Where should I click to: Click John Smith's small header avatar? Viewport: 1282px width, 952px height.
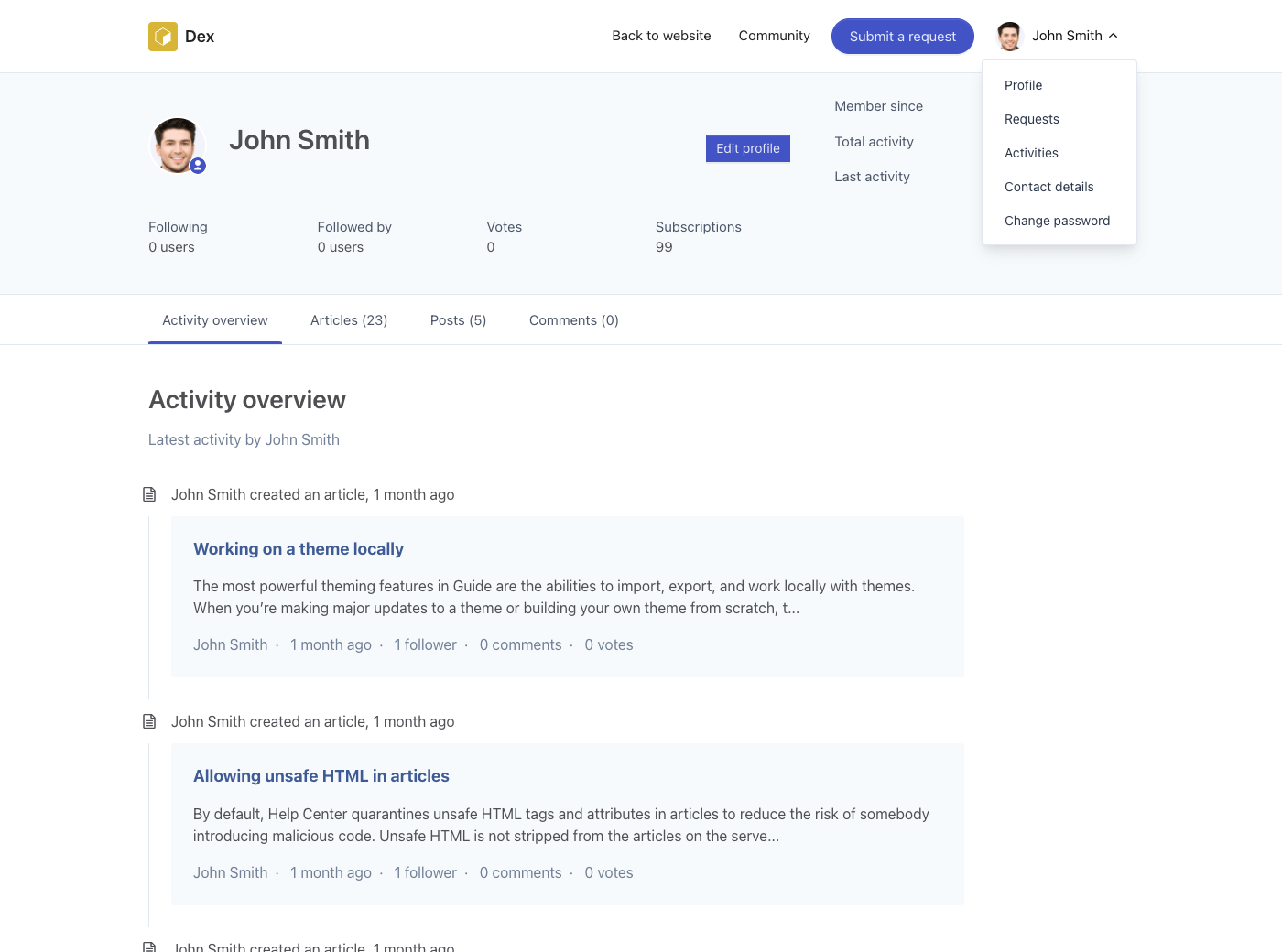(x=1009, y=37)
